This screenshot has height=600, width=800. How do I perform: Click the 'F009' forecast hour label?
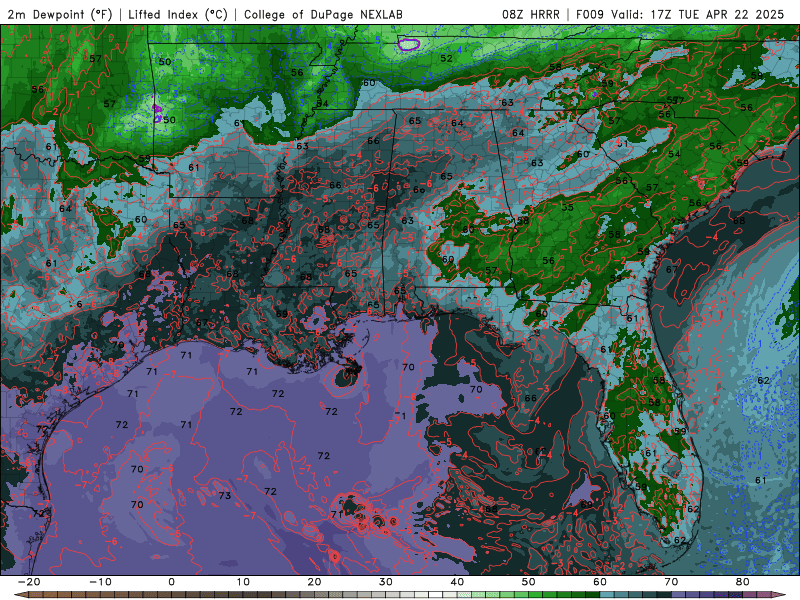pos(591,14)
